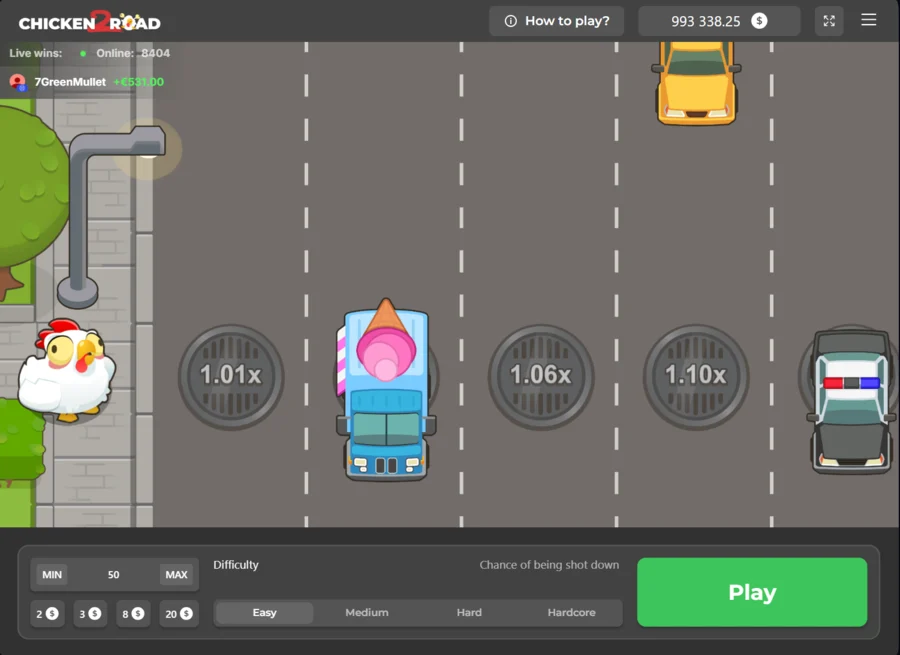Screen dimensions: 900x655
Task: Choose the 20 dollar quick bet
Action: pyautogui.click(x=179, y=614)
